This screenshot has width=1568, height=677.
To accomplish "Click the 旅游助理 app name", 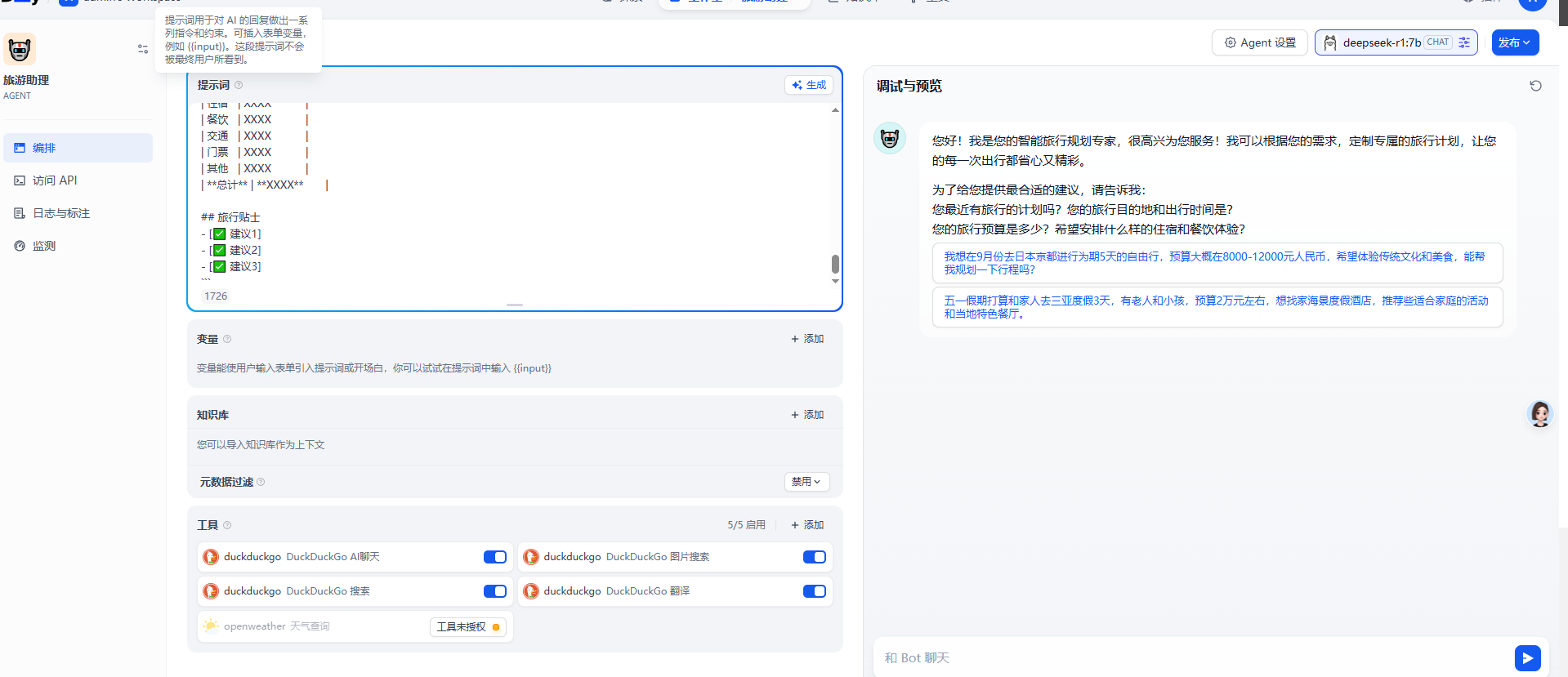I will (26, 80).
